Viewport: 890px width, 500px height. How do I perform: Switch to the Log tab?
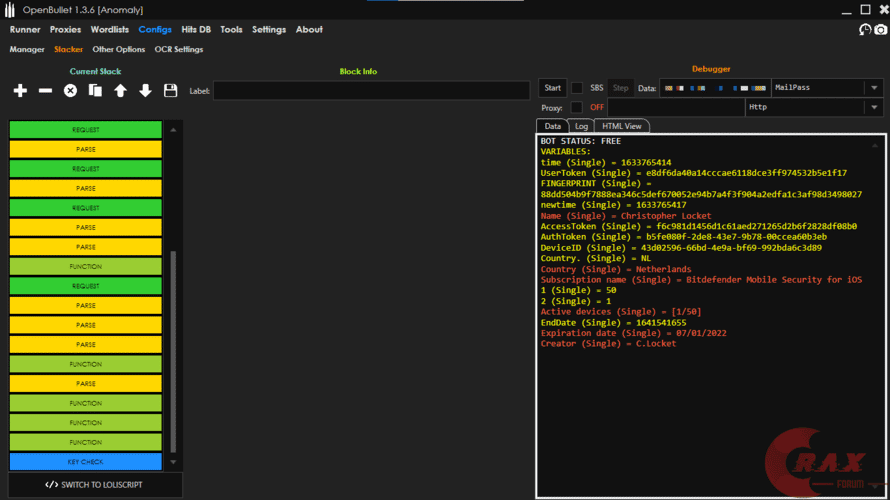(581, 126)
